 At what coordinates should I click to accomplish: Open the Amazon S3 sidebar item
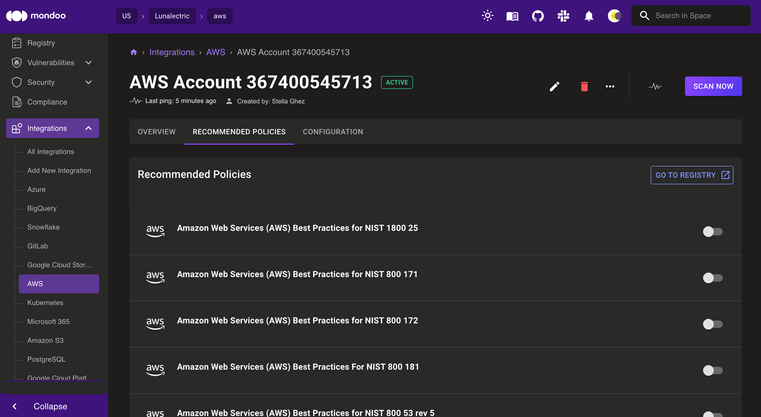point(45,340)
